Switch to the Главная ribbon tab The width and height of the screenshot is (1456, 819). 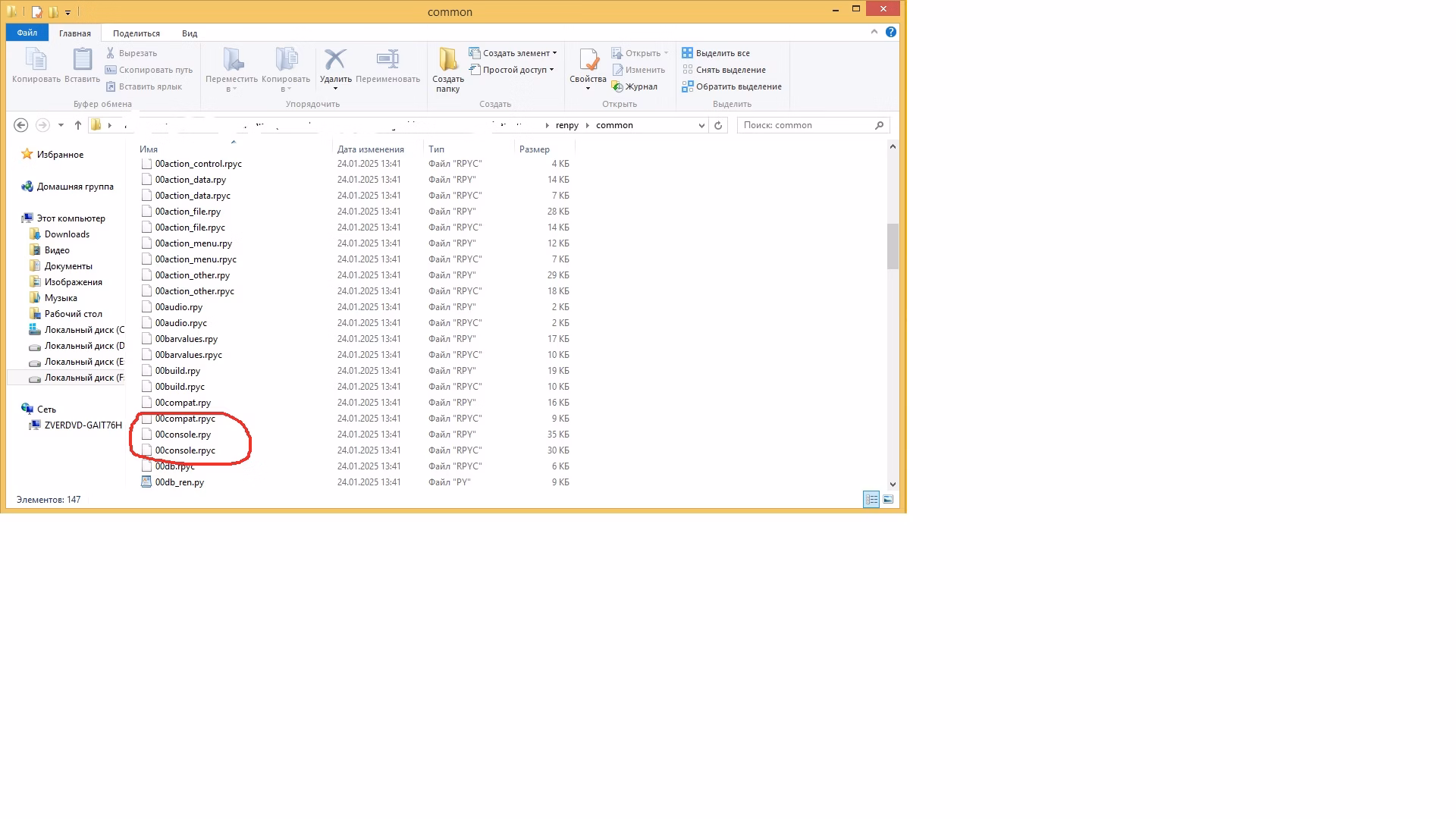(75, 33)
